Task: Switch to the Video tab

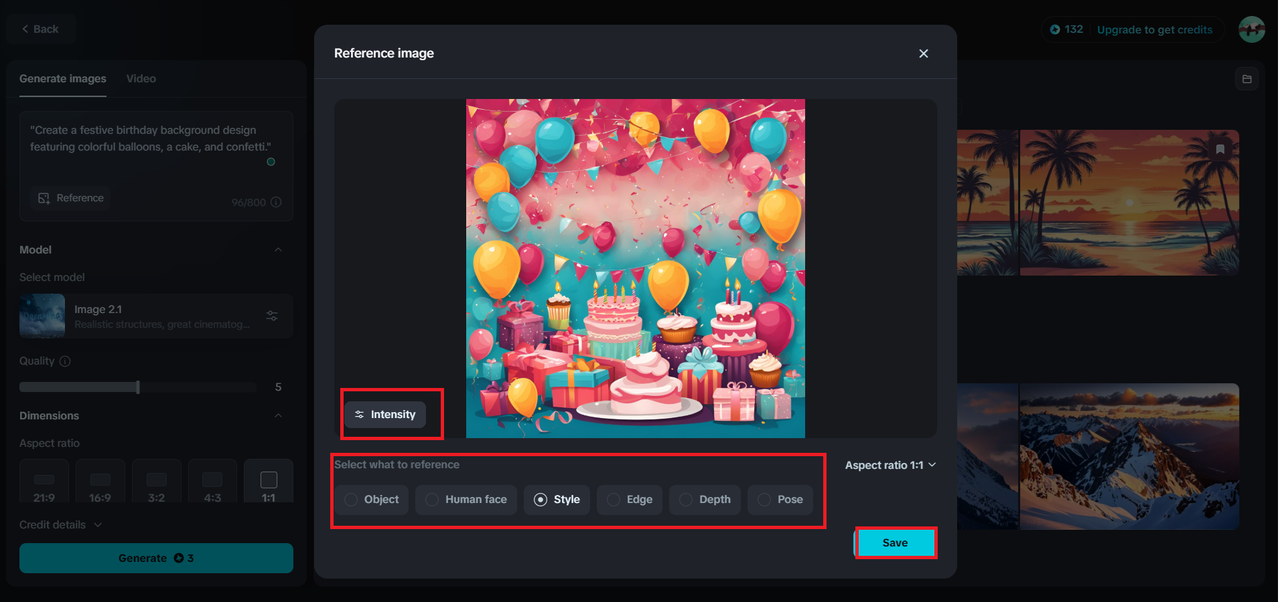Action: (x=141, y=79)
